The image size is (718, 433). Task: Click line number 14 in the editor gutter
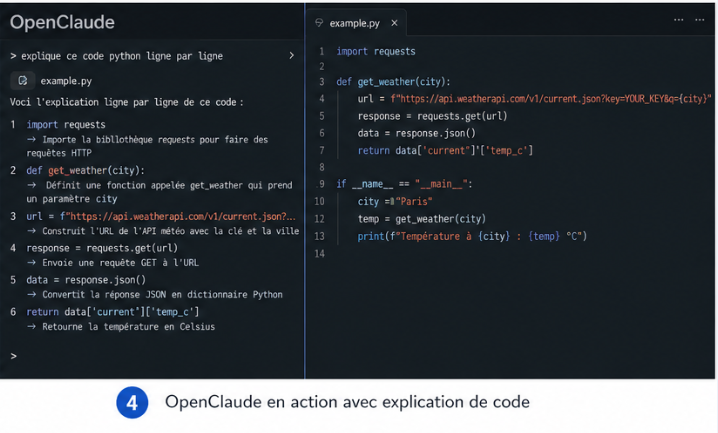tap(320, 254)
